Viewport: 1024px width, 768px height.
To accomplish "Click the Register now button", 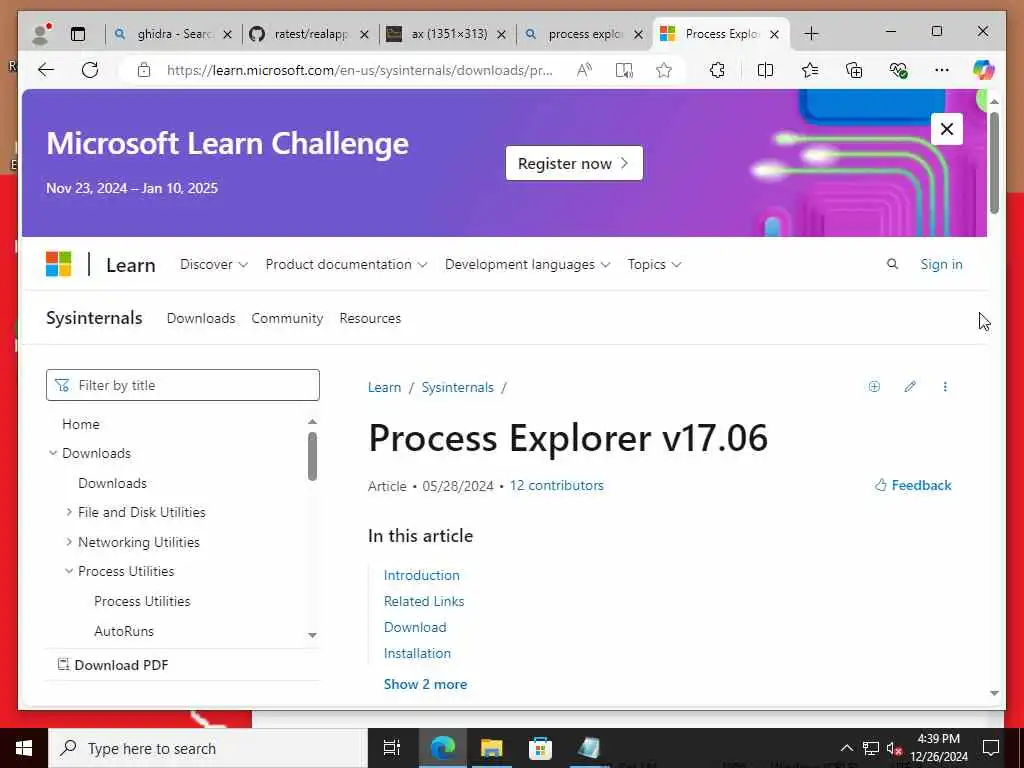I will pyautogui.click(x=574, y=163).
